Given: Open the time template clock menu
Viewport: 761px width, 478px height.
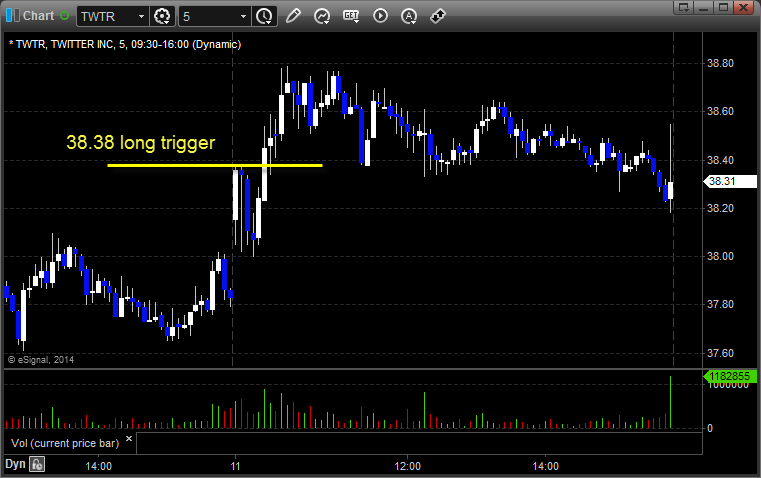Looking at the screenshot, I should coord(265,16).
